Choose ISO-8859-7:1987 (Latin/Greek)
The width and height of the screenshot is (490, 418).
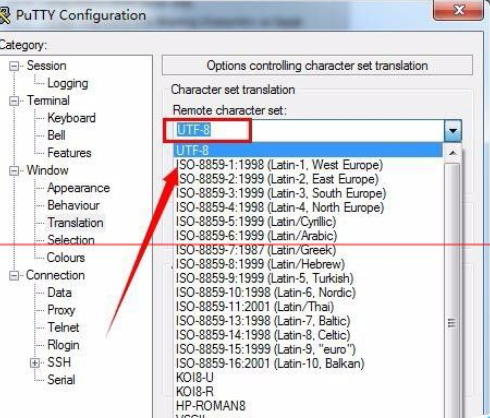256,250
